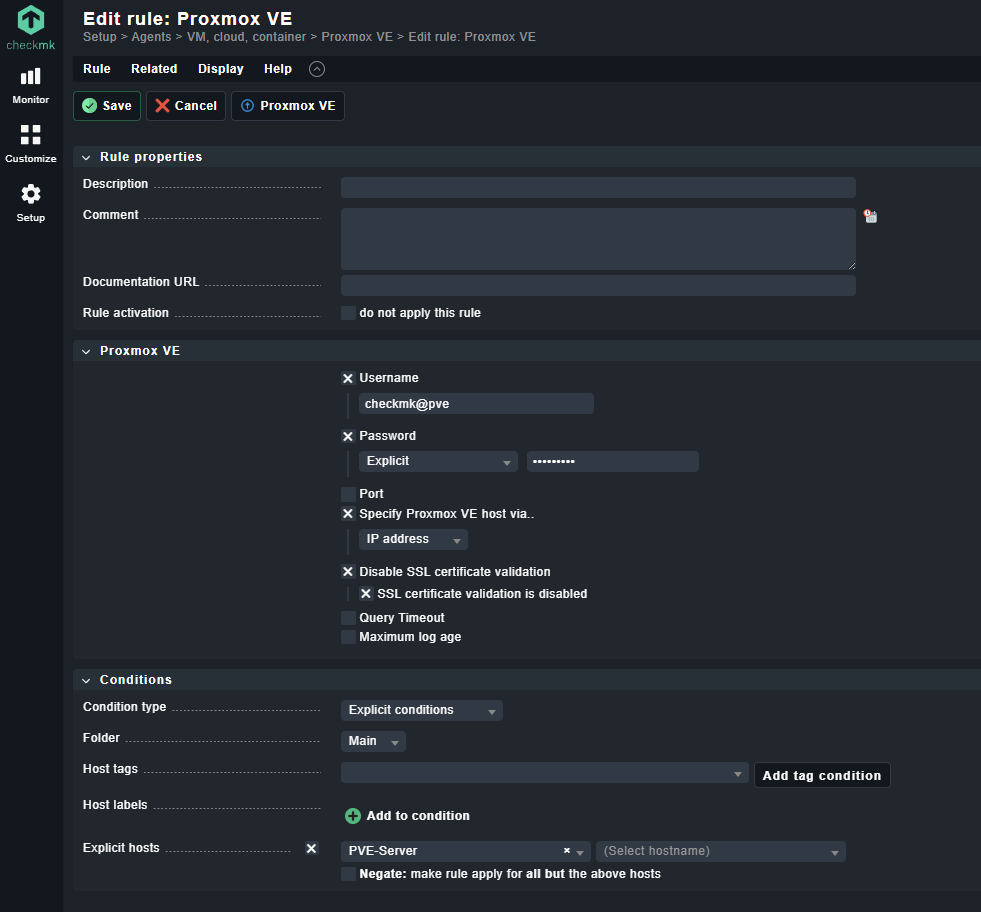Click the icon beside the Comment box
Viewport: 981px width, 912px height.
(x=871, y=216)
